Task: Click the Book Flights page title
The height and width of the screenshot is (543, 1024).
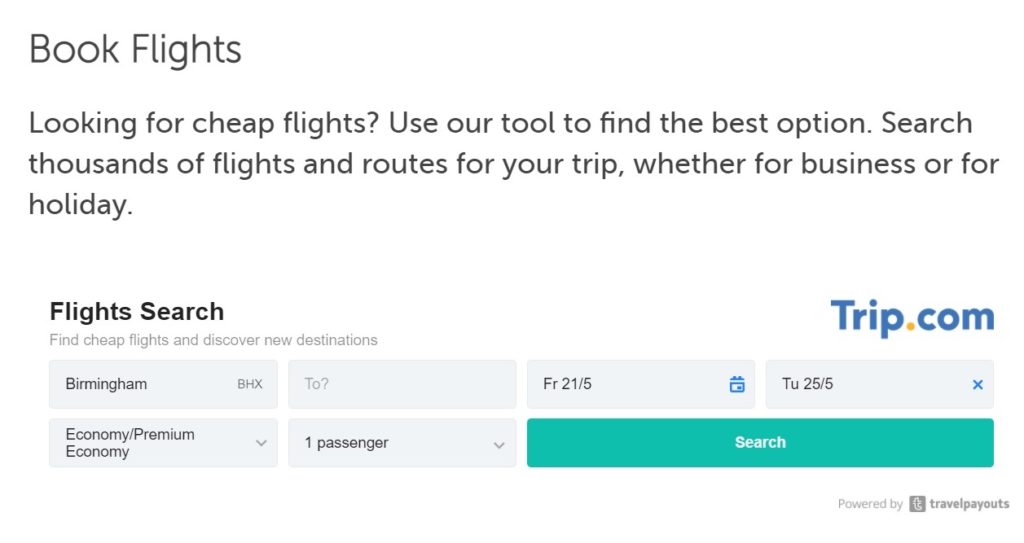Action: pyautogui.click(x=135, y=49)
